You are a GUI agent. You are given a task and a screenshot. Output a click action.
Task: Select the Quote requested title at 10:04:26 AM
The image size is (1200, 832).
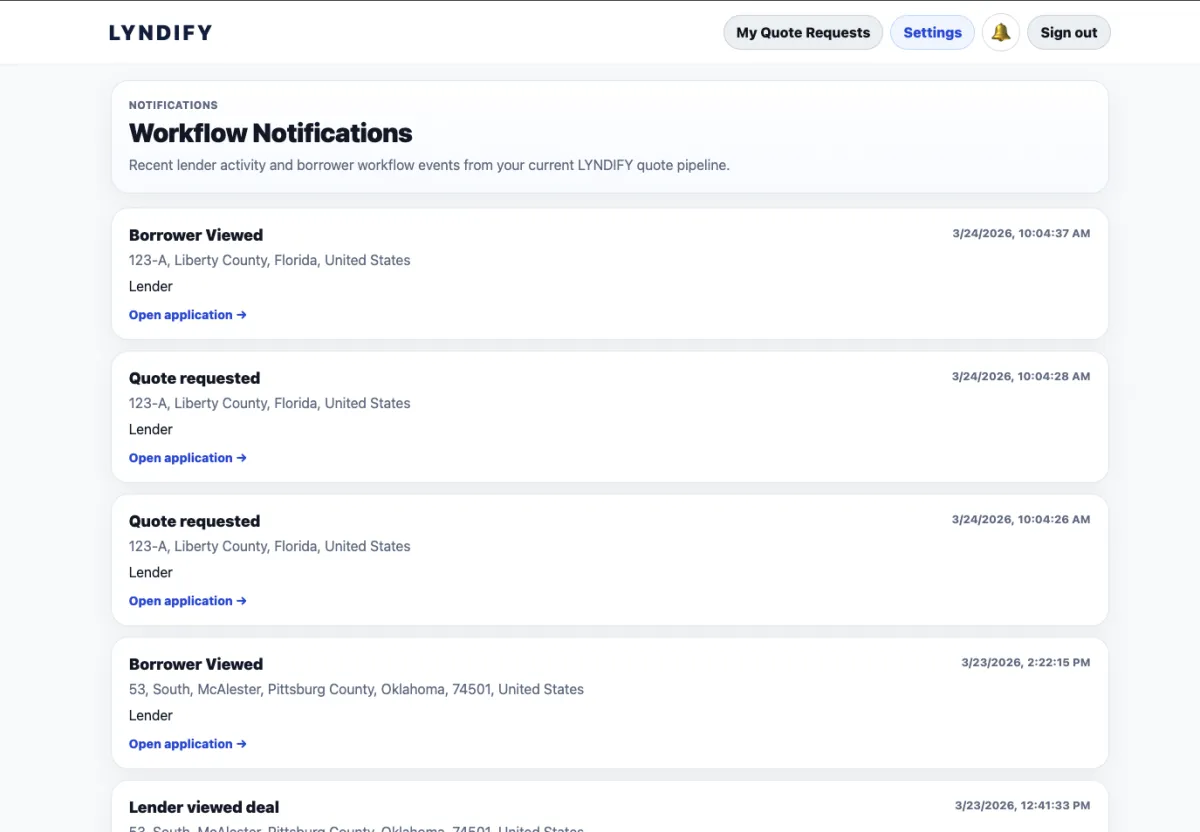(x=194, y=521)
